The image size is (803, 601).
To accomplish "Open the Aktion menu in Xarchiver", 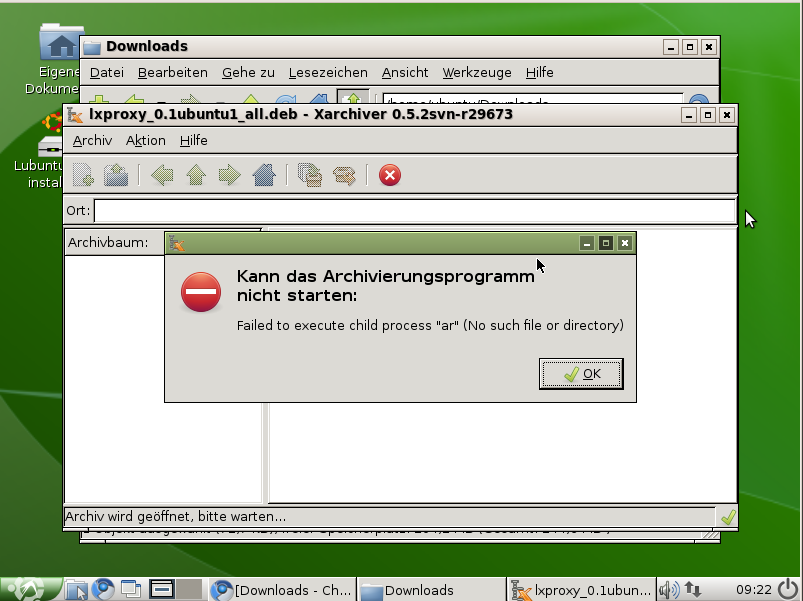I will point(145,140).
